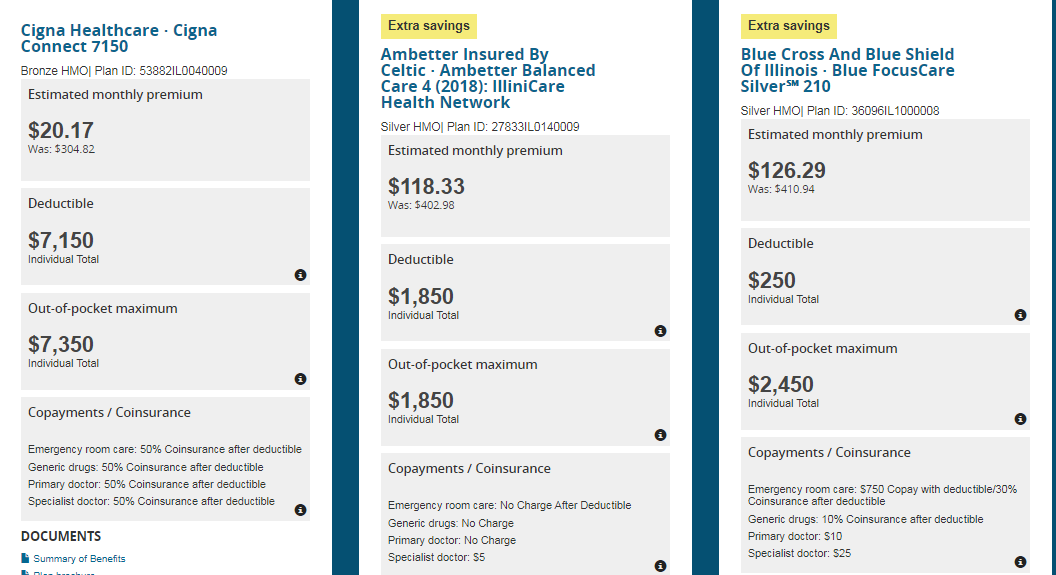1056x575 pixels.
Task: Open the Cigna Connect 7150 plan title
Action: (118, 38)
